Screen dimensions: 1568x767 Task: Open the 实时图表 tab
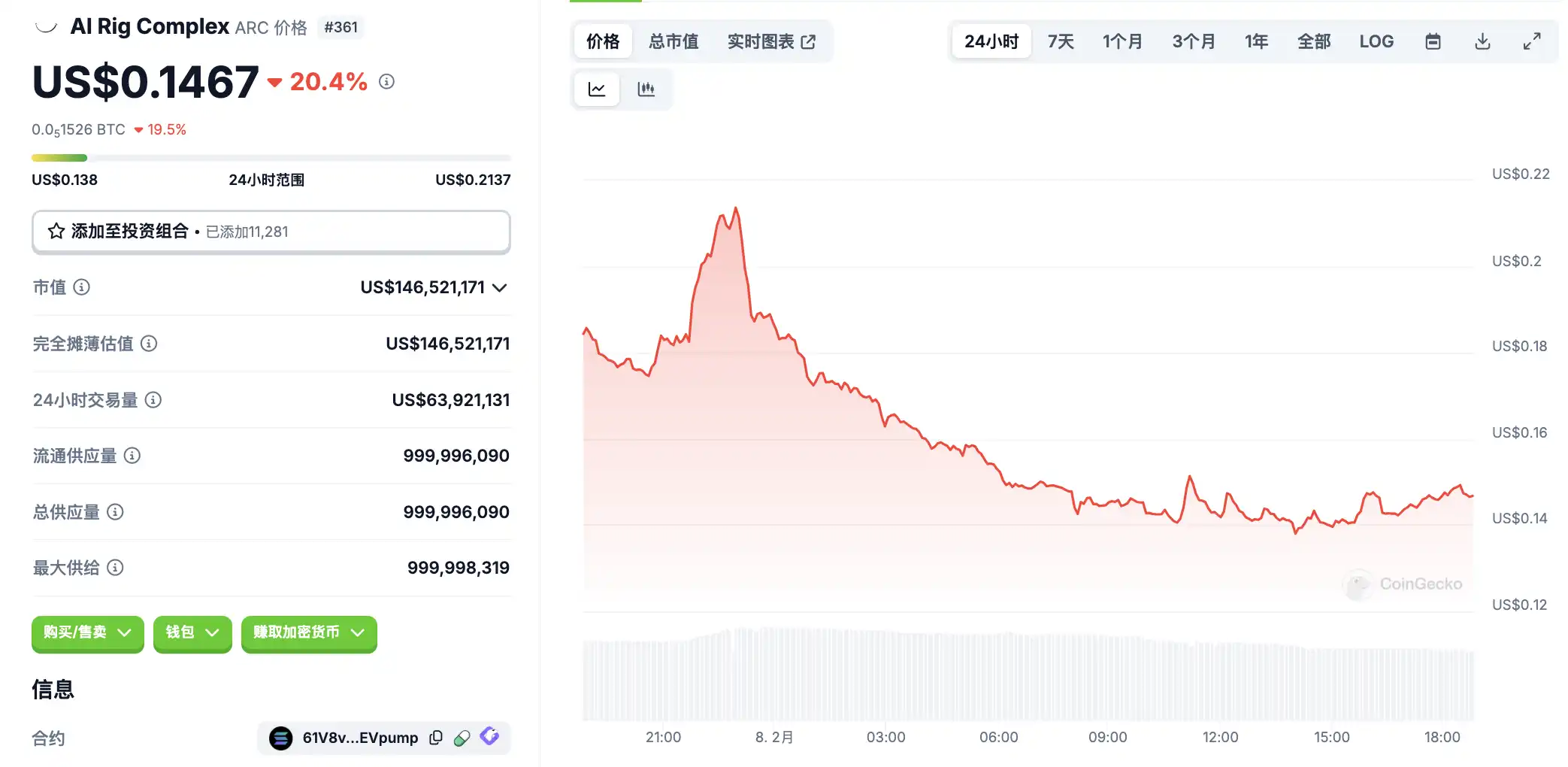pyautogui.click(x=771, y=41)
